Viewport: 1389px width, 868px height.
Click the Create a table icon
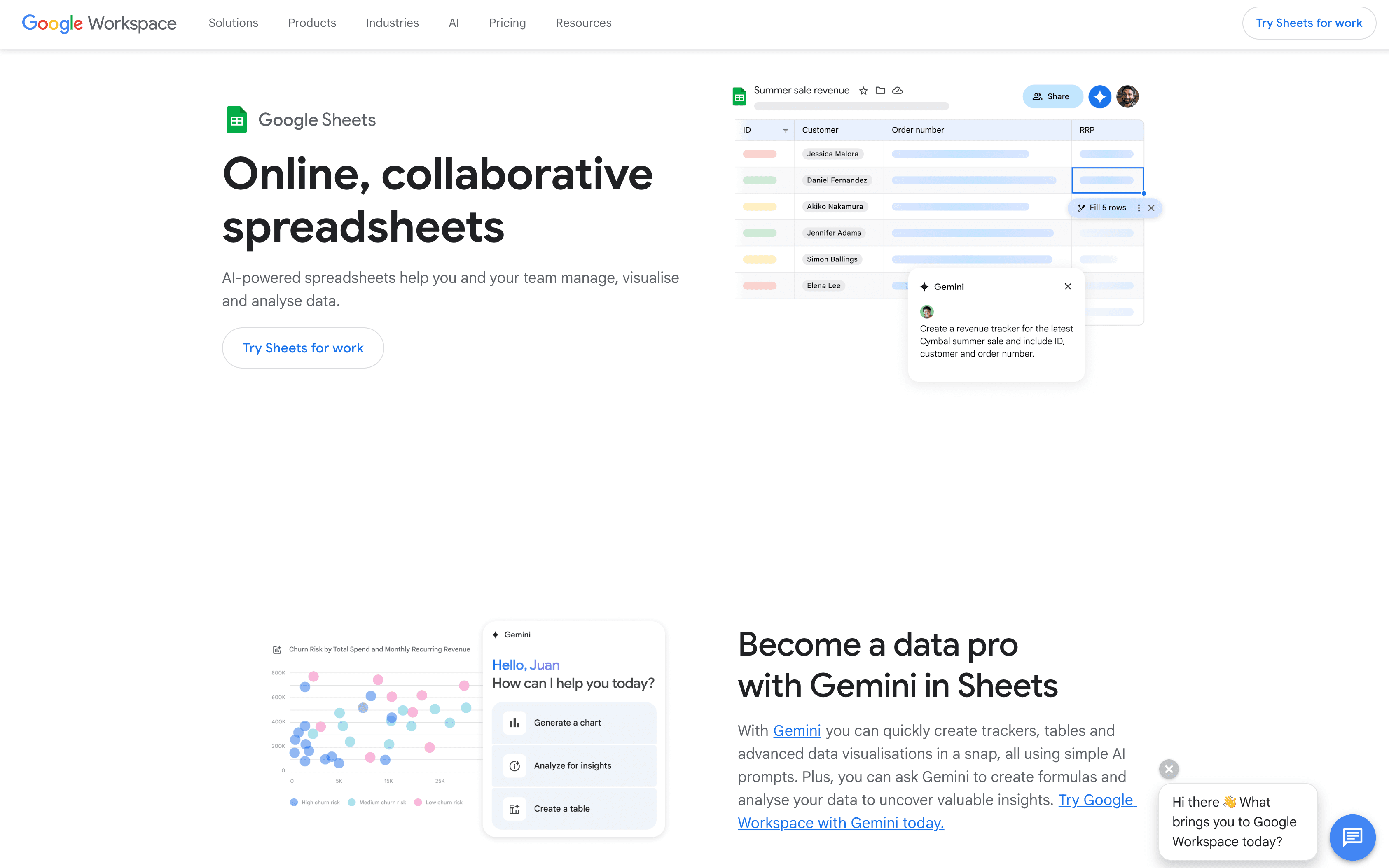point(514,809)
